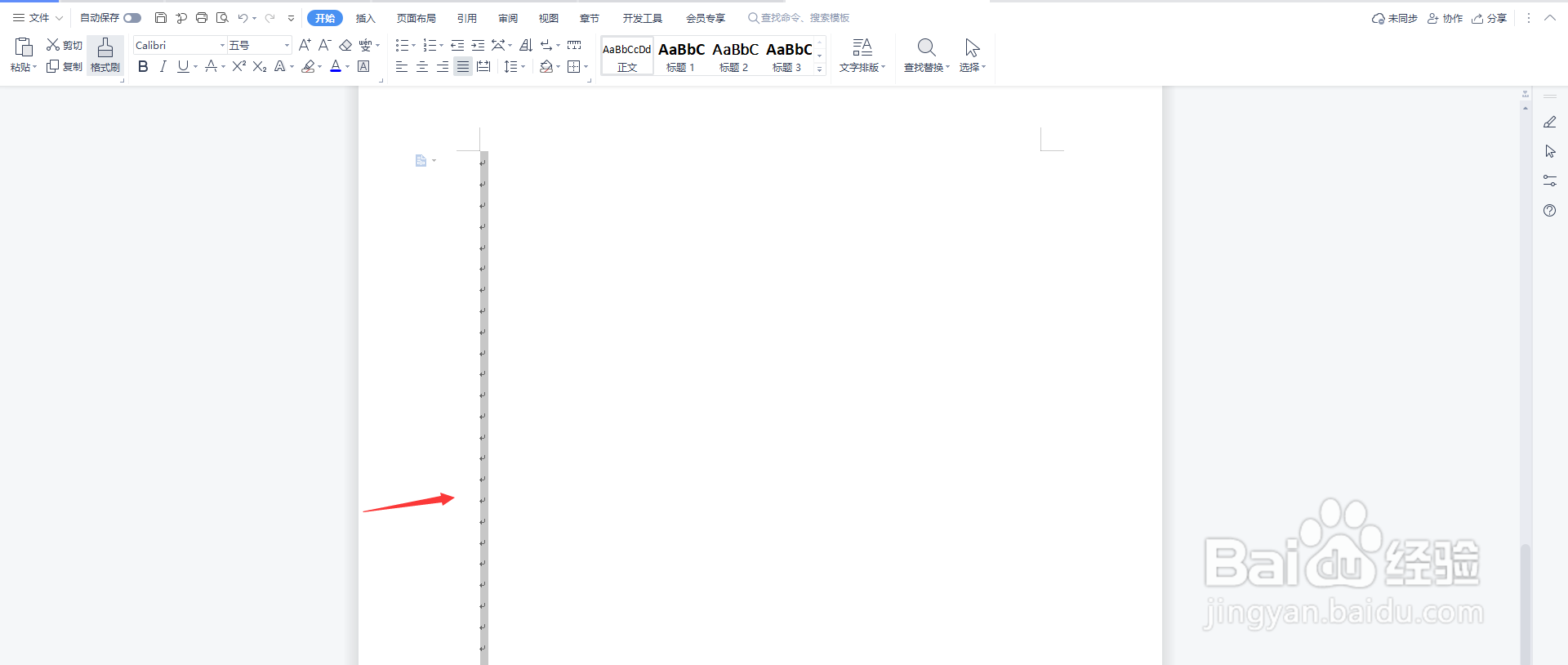Image resolution: width=1568 pixels, height=665 pixels.
Task: Open the 选择 selection tool
Action: tap(972, 56)
